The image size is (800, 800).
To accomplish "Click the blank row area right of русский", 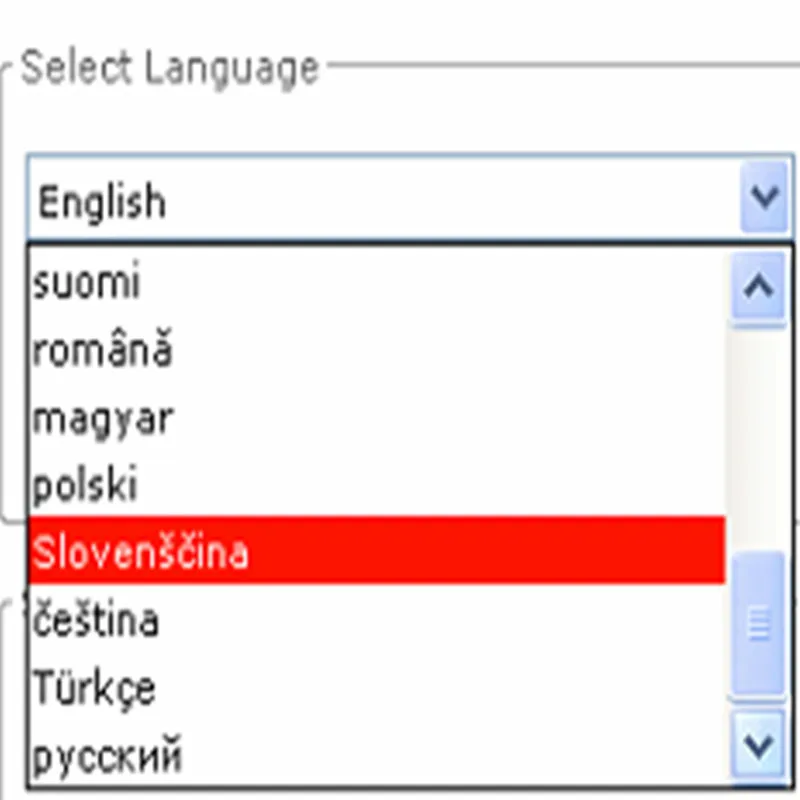I will [450, 757].
